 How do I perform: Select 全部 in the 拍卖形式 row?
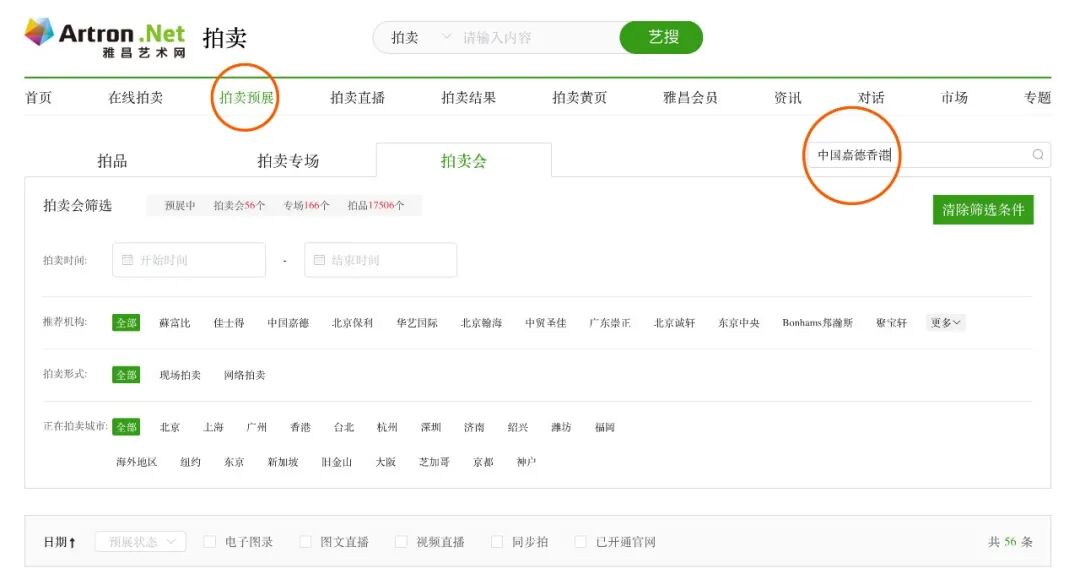[x=126, y=375]
